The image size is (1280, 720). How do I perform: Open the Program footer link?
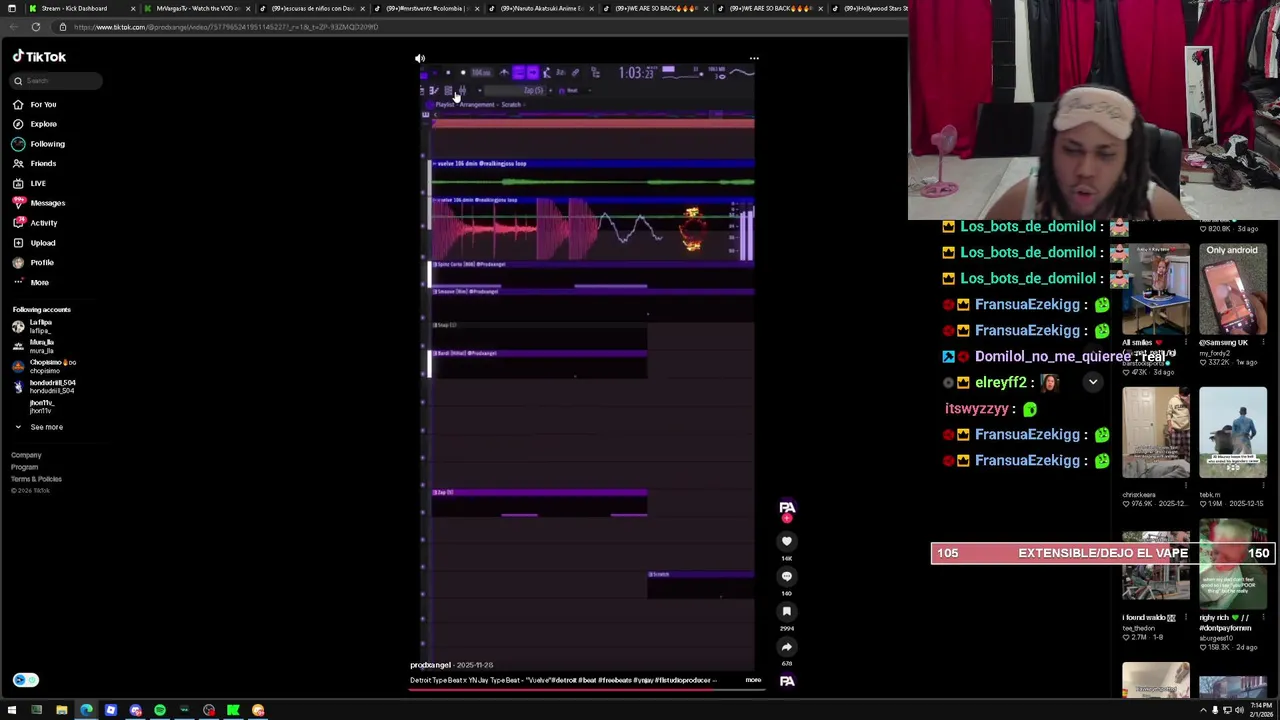point(24,467)
